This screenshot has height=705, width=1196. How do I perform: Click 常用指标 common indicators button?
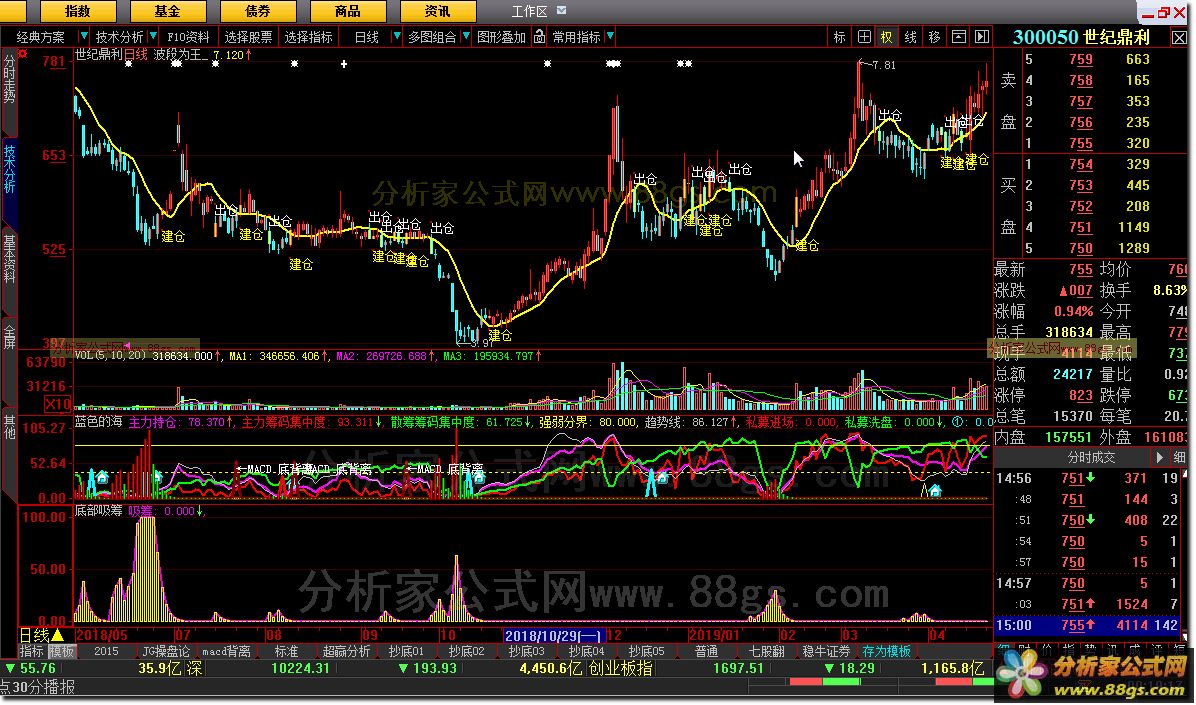[x=577, y=37]
